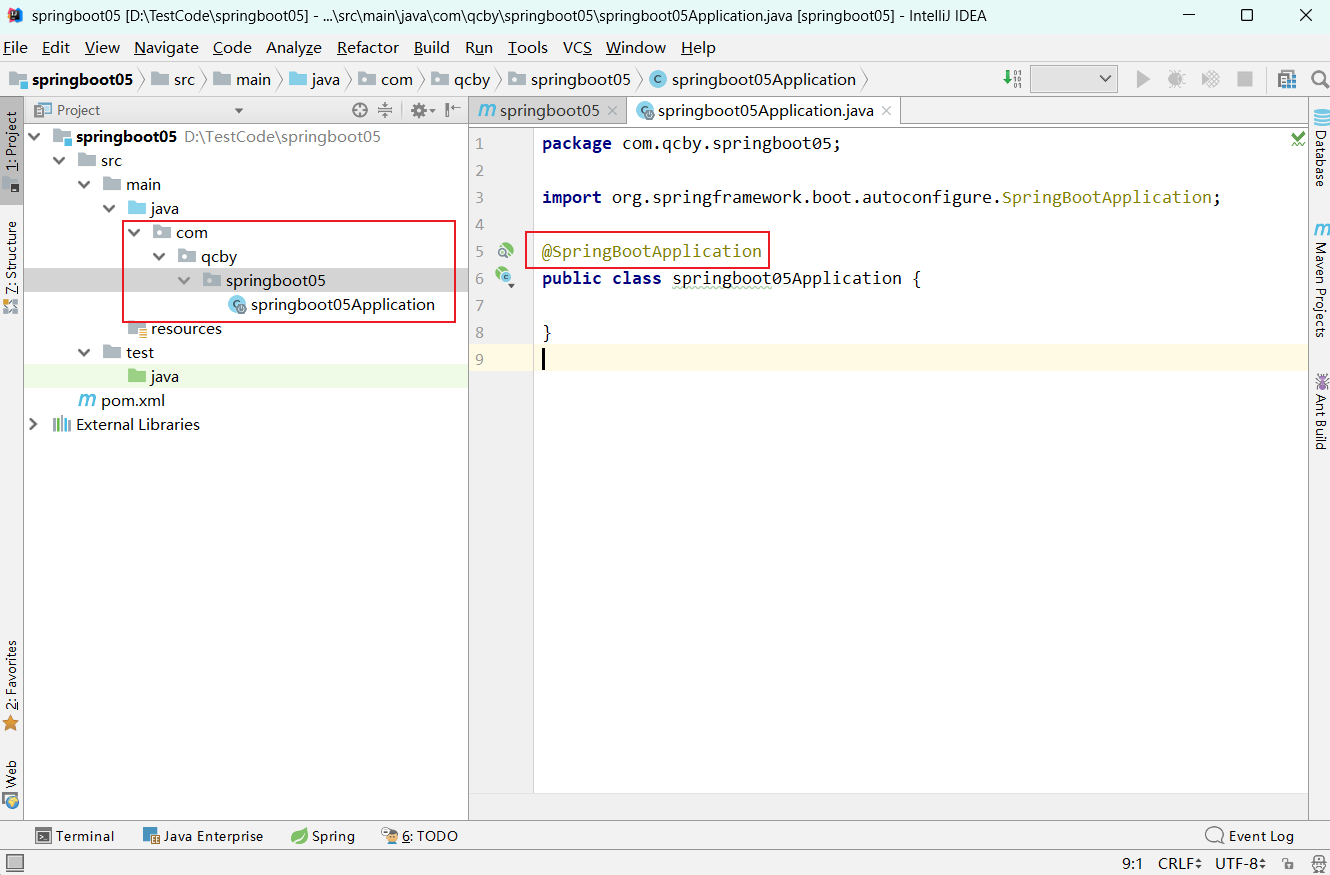The width and height of the screenshot is (1330, 875).
Task: Collapse the src folder node
Action: (x=59, y=161)
